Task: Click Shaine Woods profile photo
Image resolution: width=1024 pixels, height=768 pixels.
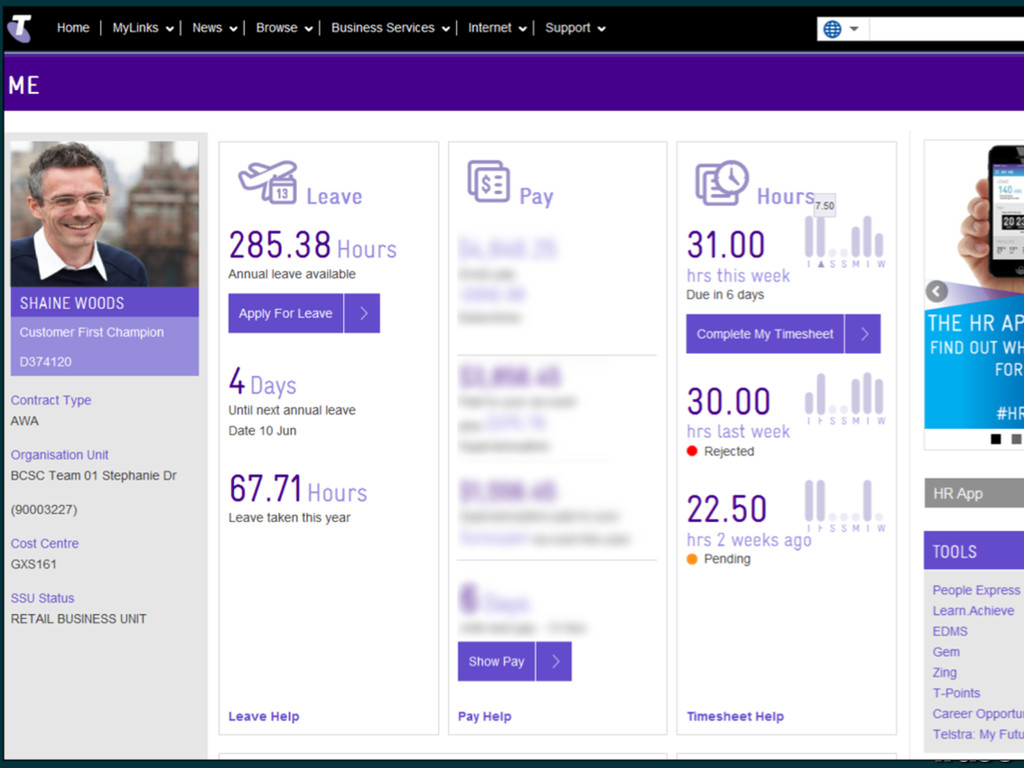Action: click(104, 214)
